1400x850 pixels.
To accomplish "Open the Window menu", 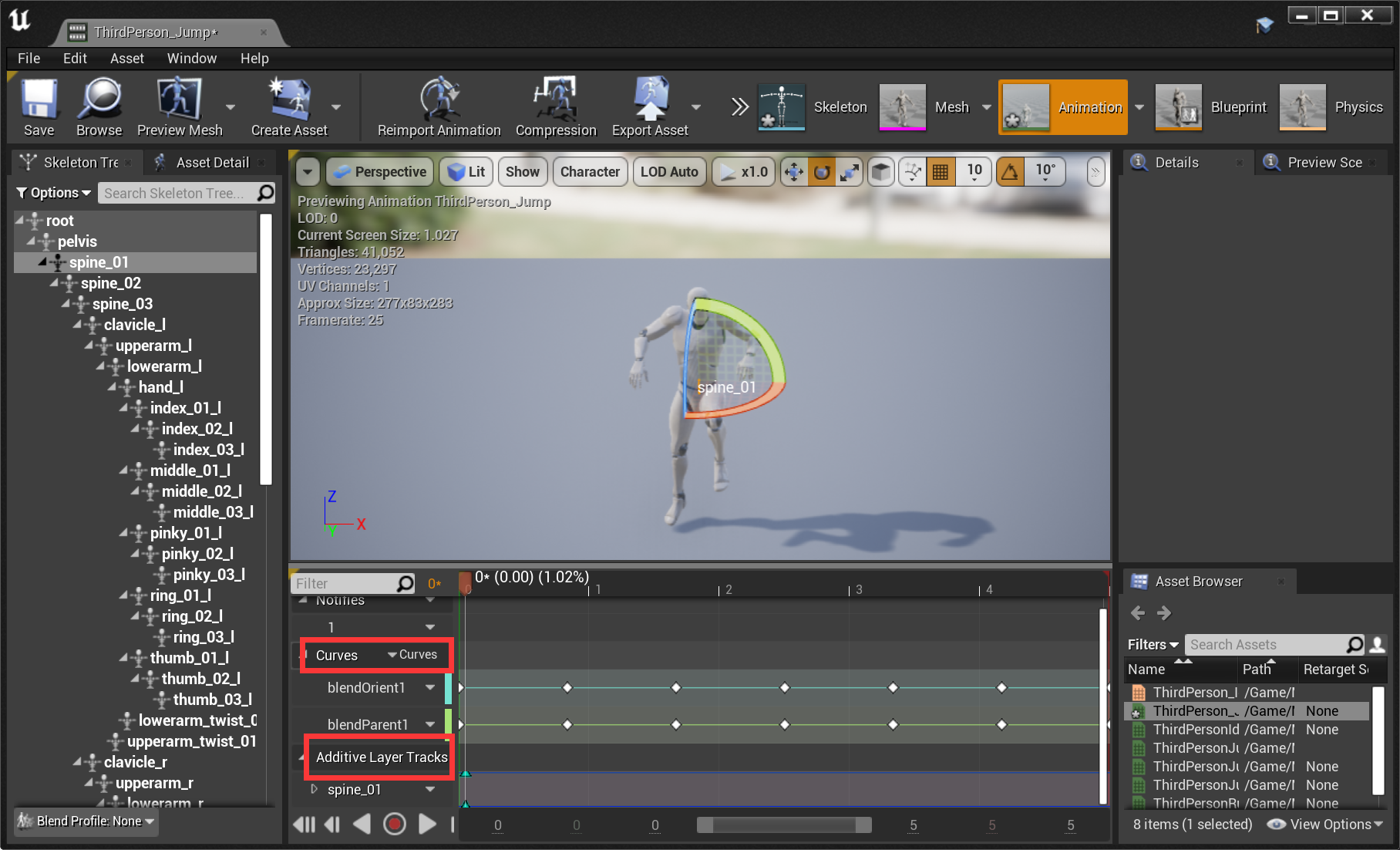I will [192, 59].
